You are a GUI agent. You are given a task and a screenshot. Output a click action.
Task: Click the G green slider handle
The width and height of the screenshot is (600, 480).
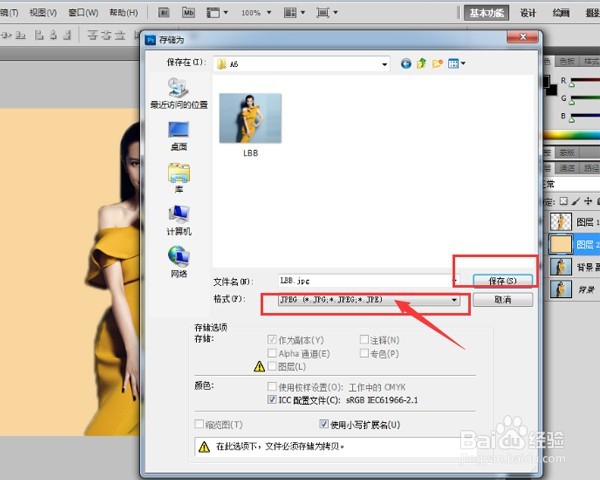coord(572,101)
